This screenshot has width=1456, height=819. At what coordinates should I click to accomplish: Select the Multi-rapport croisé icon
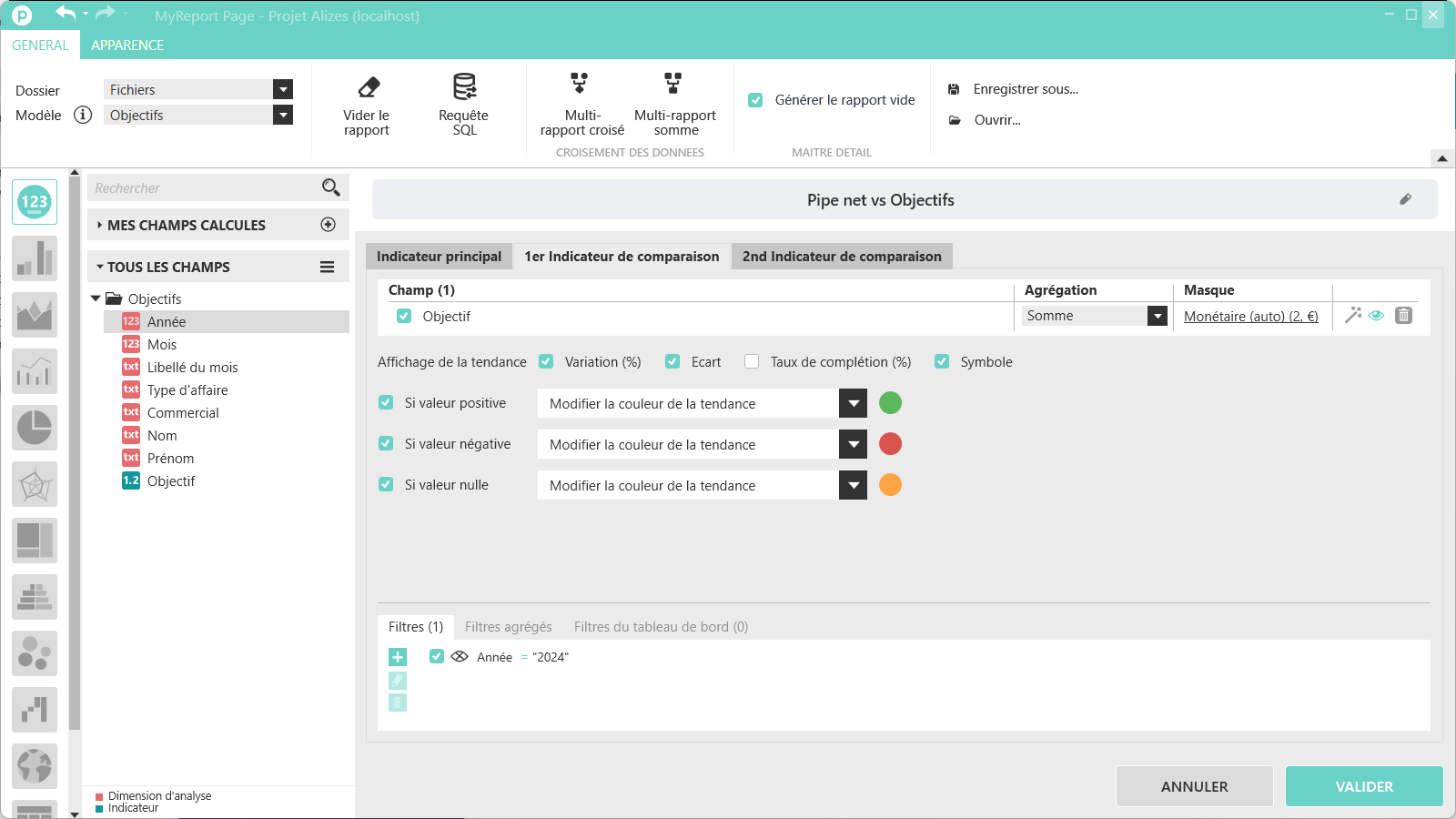(x=579, y=84)
